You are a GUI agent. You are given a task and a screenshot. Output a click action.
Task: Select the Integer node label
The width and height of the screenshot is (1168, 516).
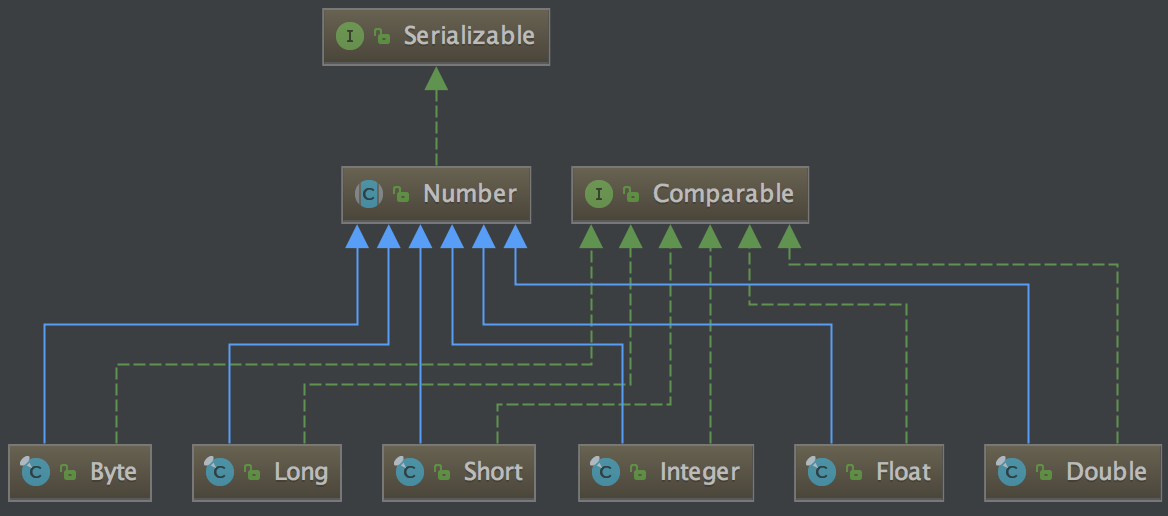click(700, 472)
